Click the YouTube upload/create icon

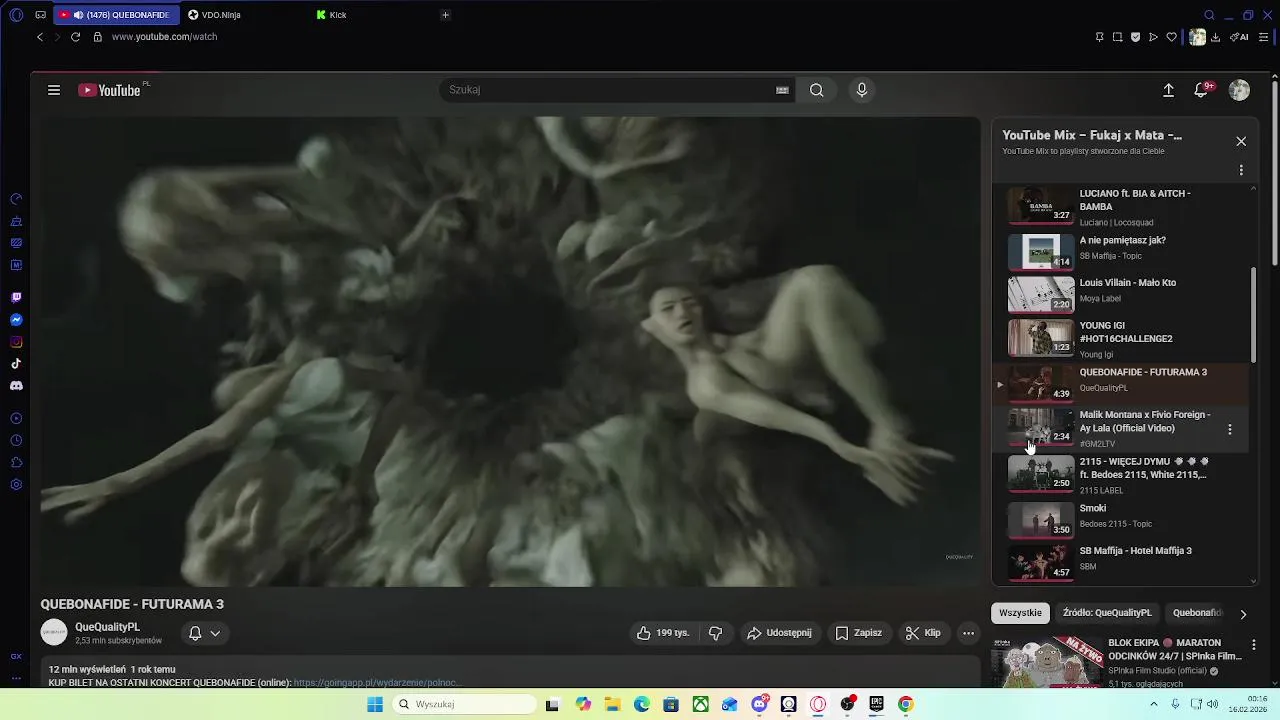(x=1168, y=90)
